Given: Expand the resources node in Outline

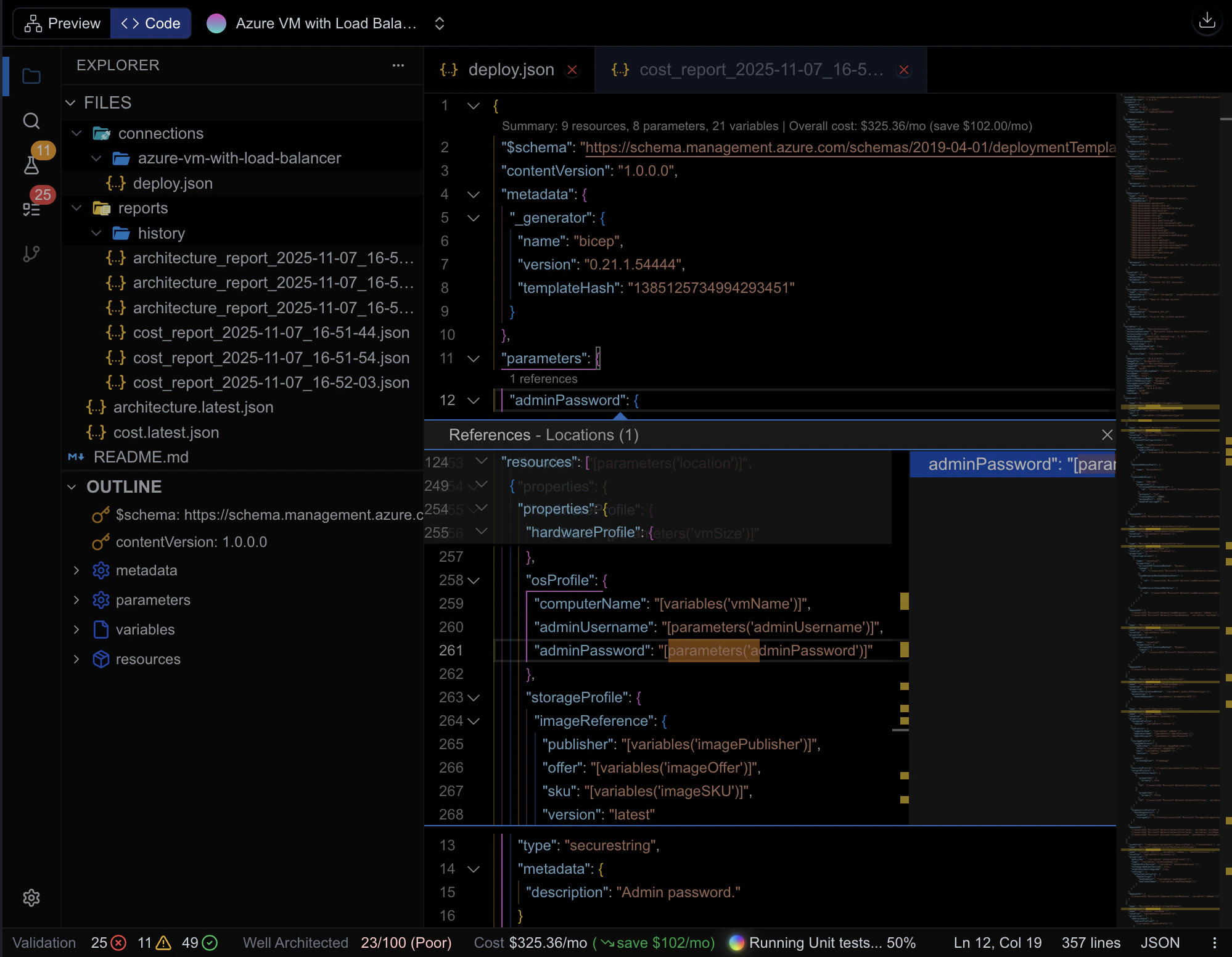Looking at the screenshot, I should tap(76, 659).
